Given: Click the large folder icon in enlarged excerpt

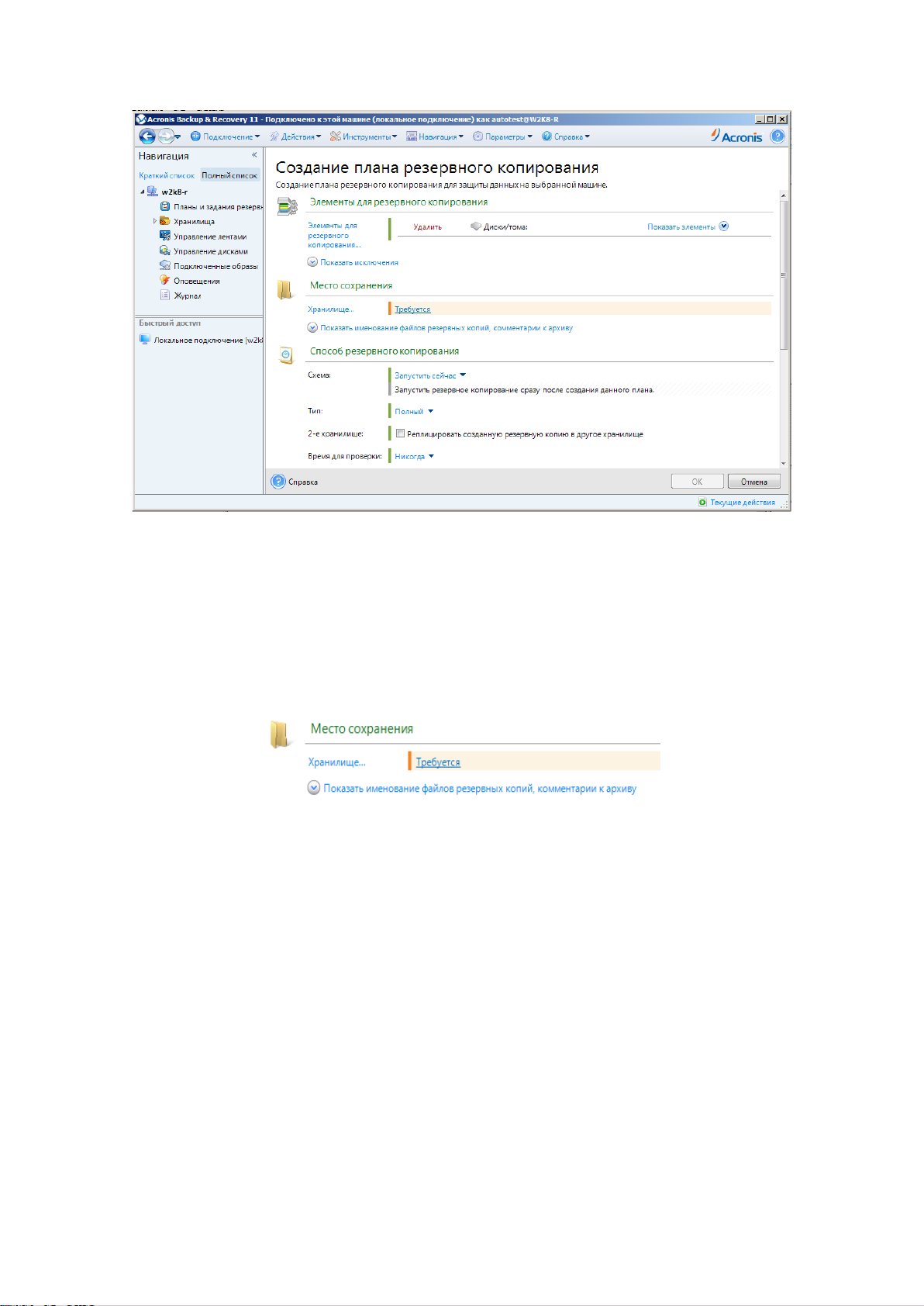Looking at the screenshot, I should (280, 734).
